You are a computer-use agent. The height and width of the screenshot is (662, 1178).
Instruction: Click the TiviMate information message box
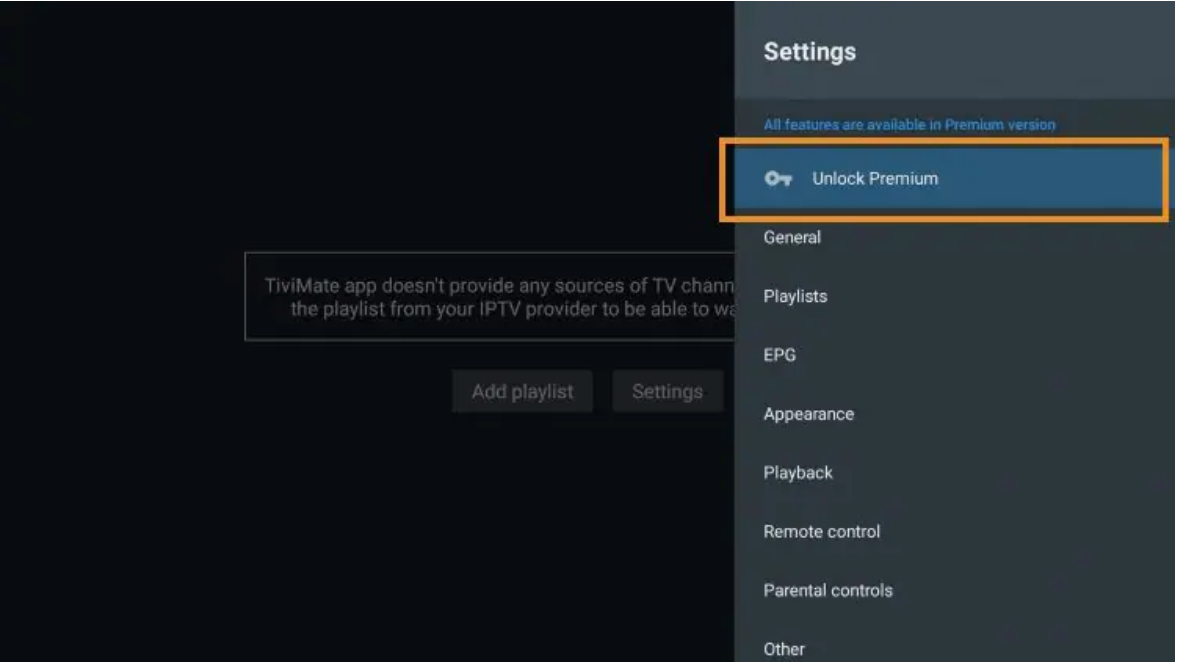(490, 297)
